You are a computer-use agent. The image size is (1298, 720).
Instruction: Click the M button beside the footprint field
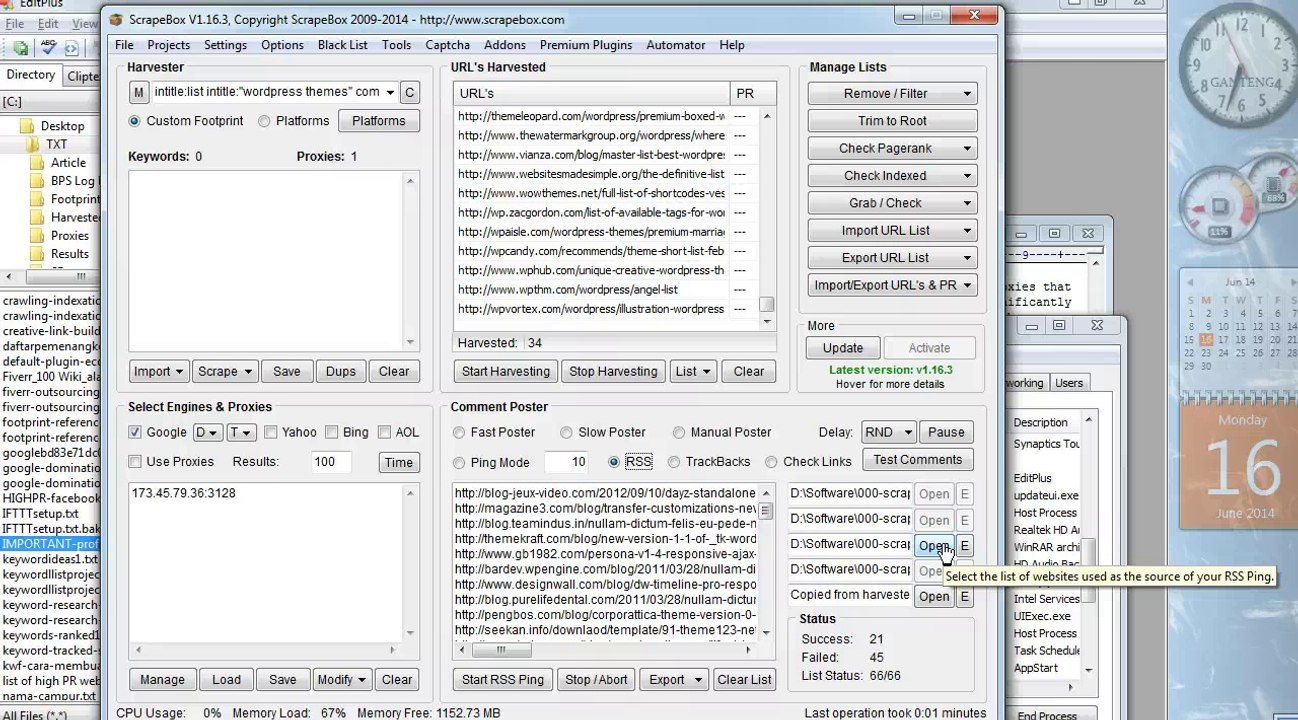138,92
